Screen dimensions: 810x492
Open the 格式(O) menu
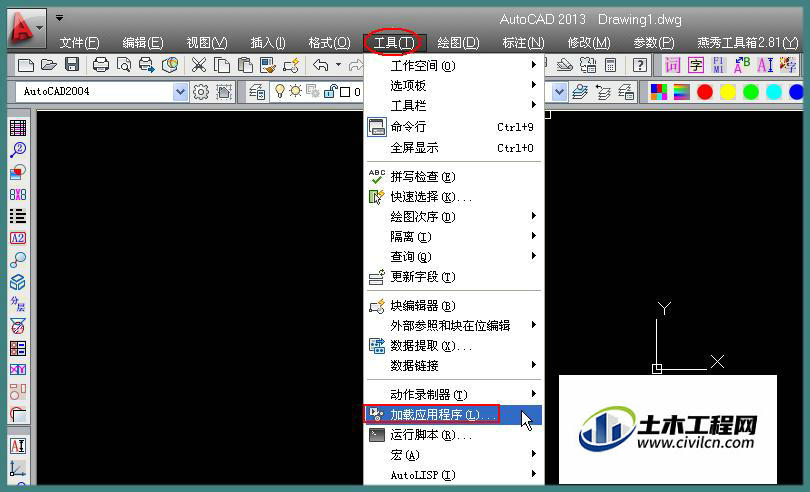329,42
